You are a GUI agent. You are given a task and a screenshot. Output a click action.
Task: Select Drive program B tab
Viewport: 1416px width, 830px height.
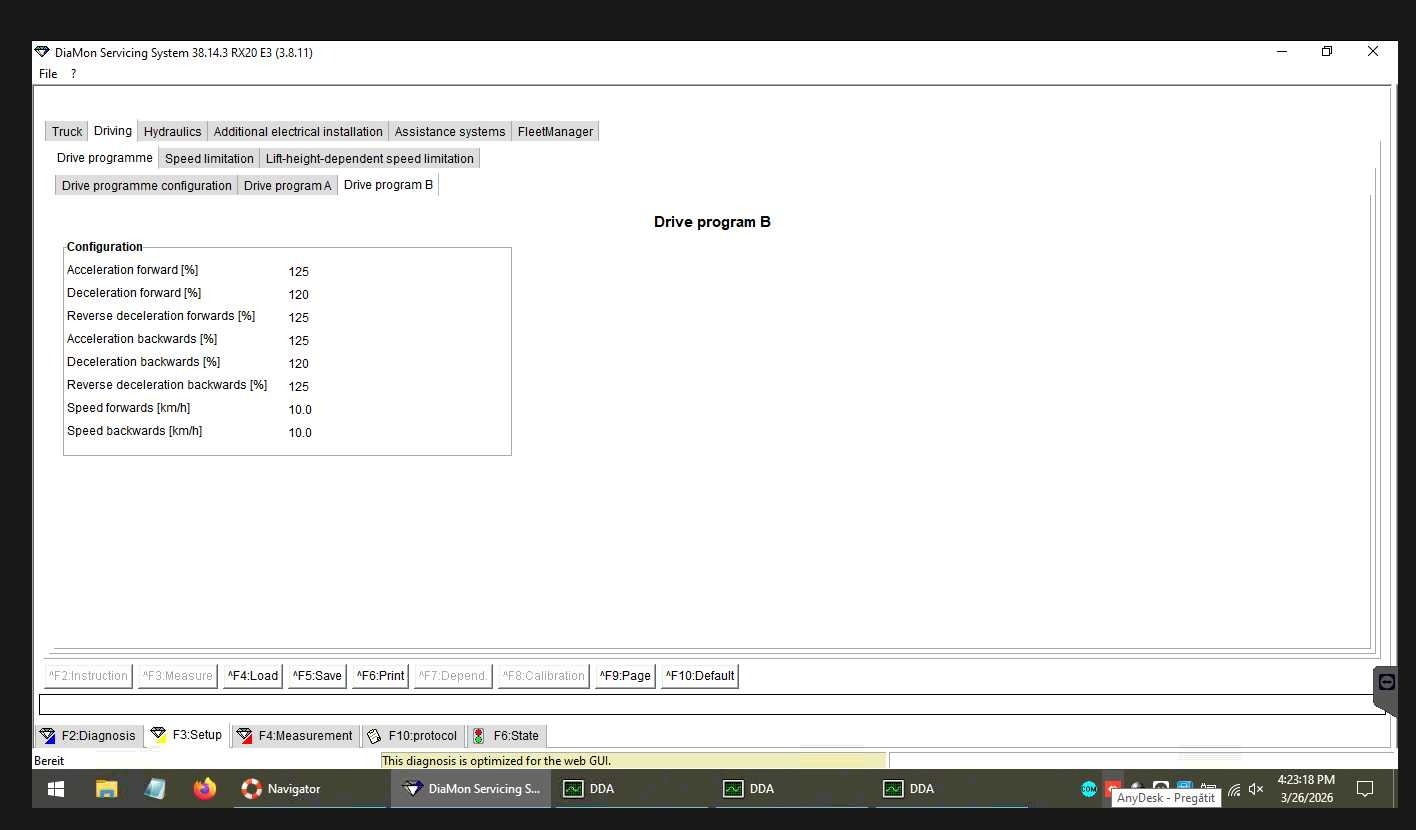click(389, 185)
